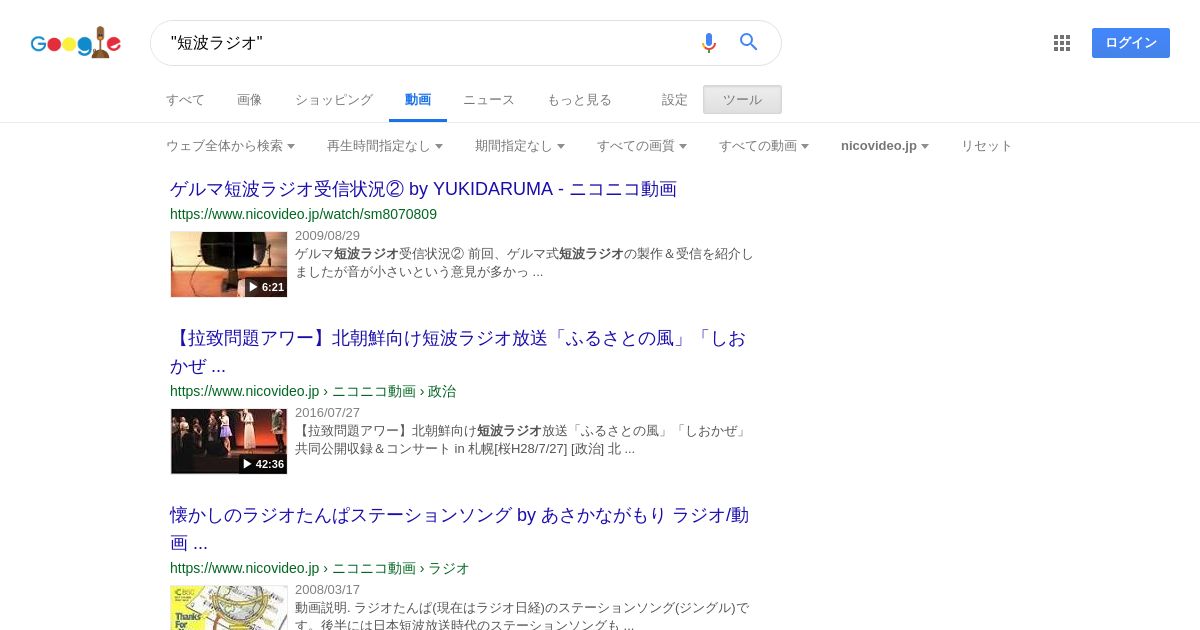Expand すべての動画 dropdown
The height and width of the screenshot is (630, 1200).
tap(764, 146)
